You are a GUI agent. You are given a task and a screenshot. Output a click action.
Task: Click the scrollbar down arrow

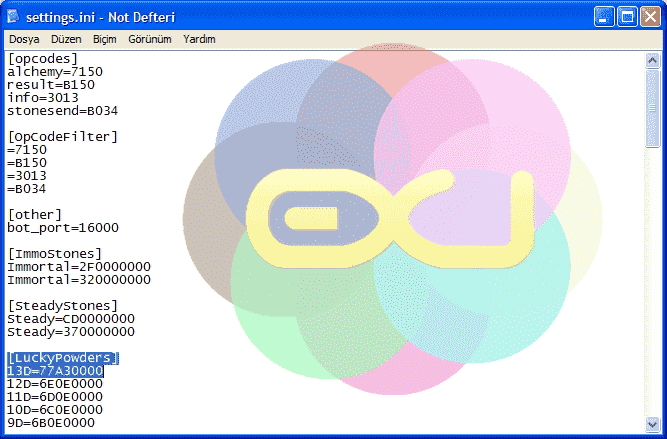point(652,424)
